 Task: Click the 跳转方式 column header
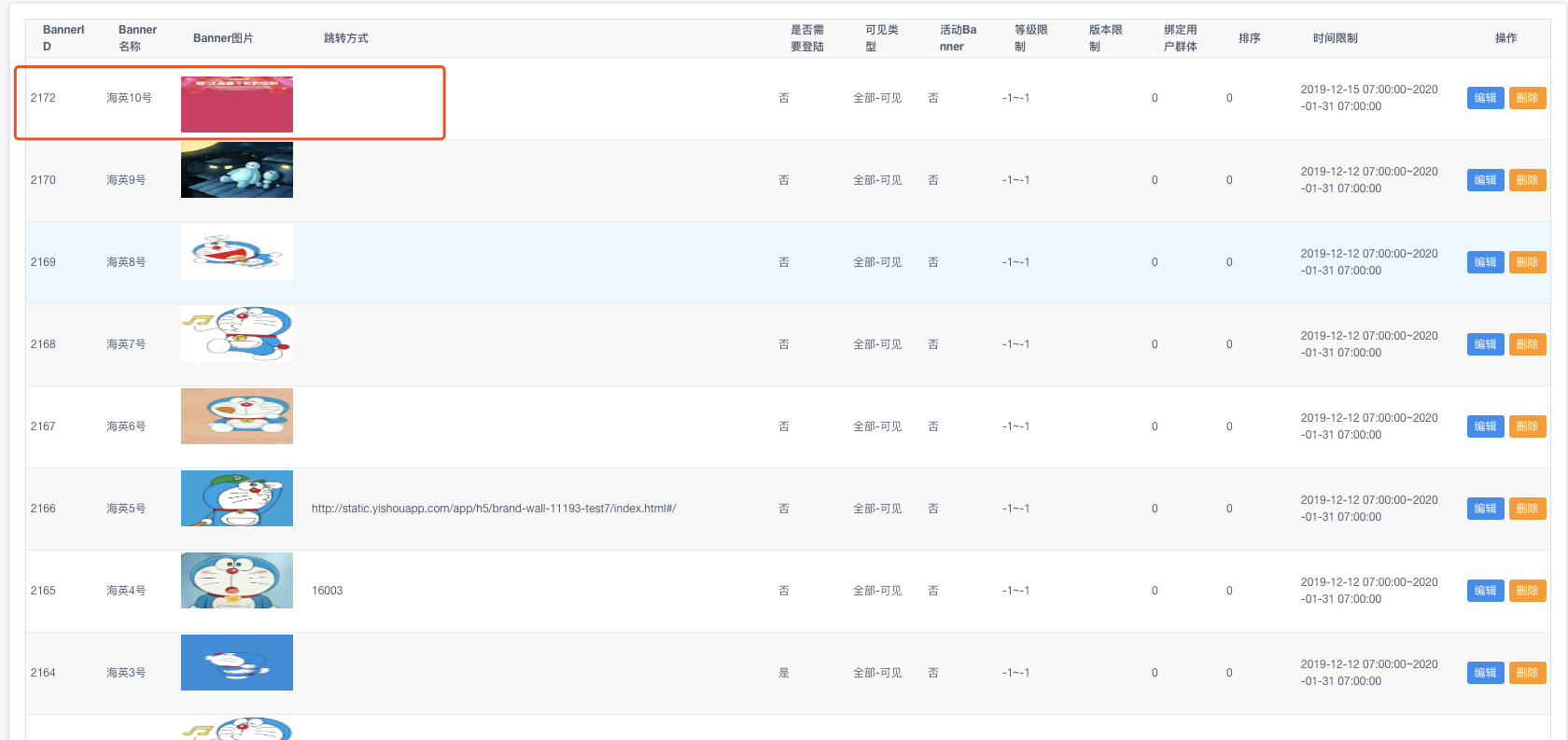coord(346,38)
